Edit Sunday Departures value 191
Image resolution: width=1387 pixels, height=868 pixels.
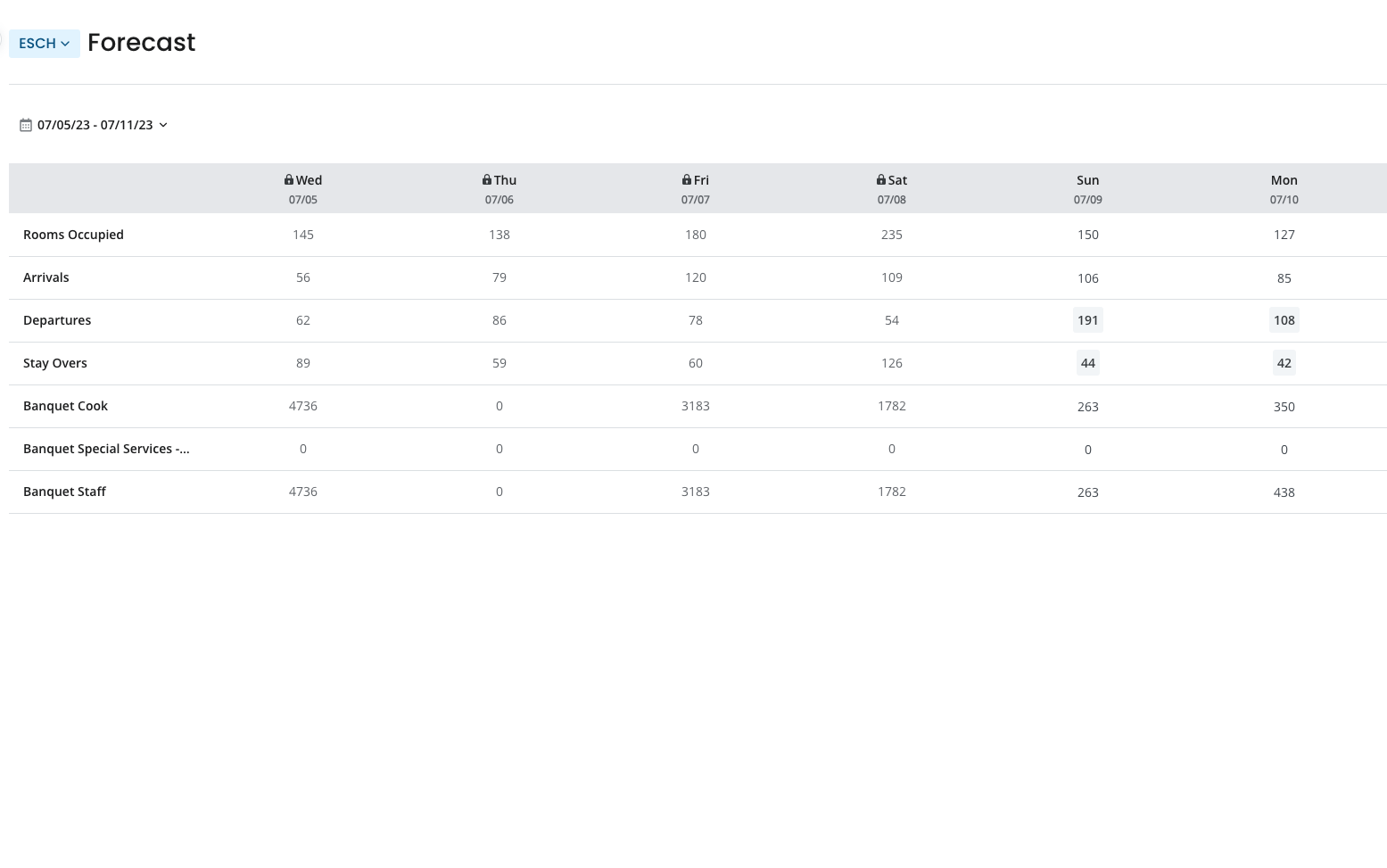coord(1087,320)
